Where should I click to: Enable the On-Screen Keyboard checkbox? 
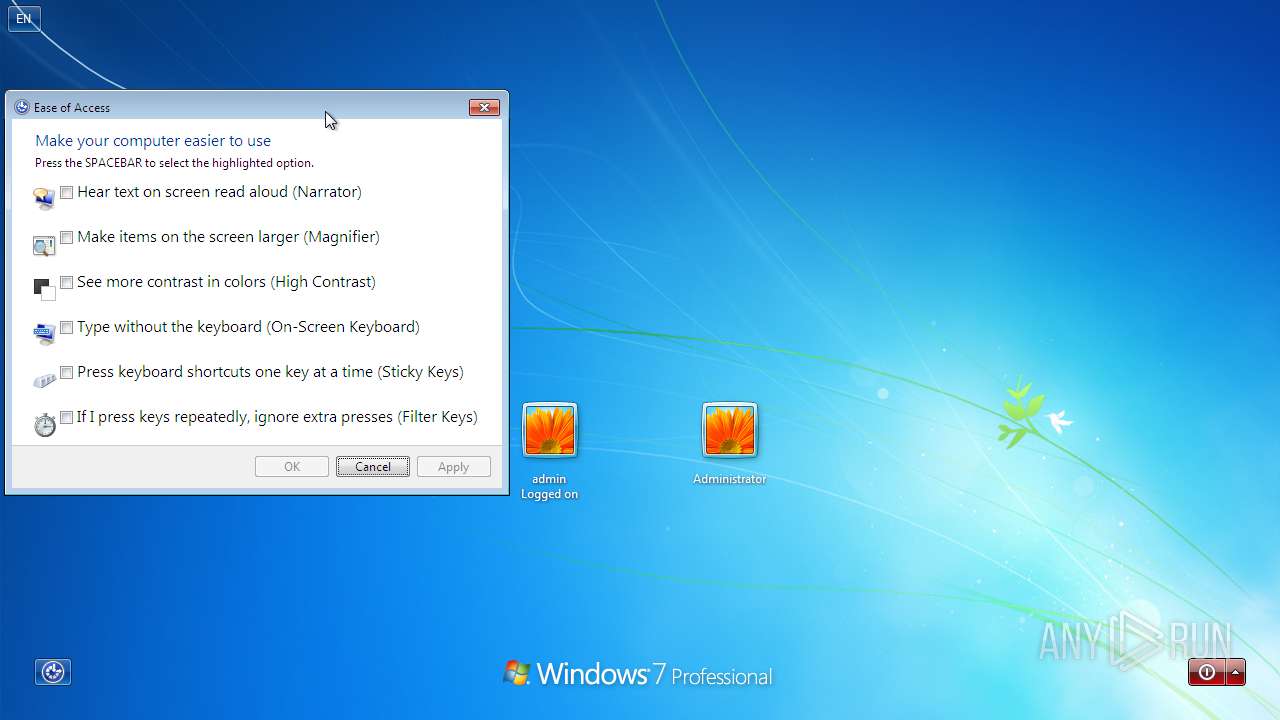tap(67, 327)
